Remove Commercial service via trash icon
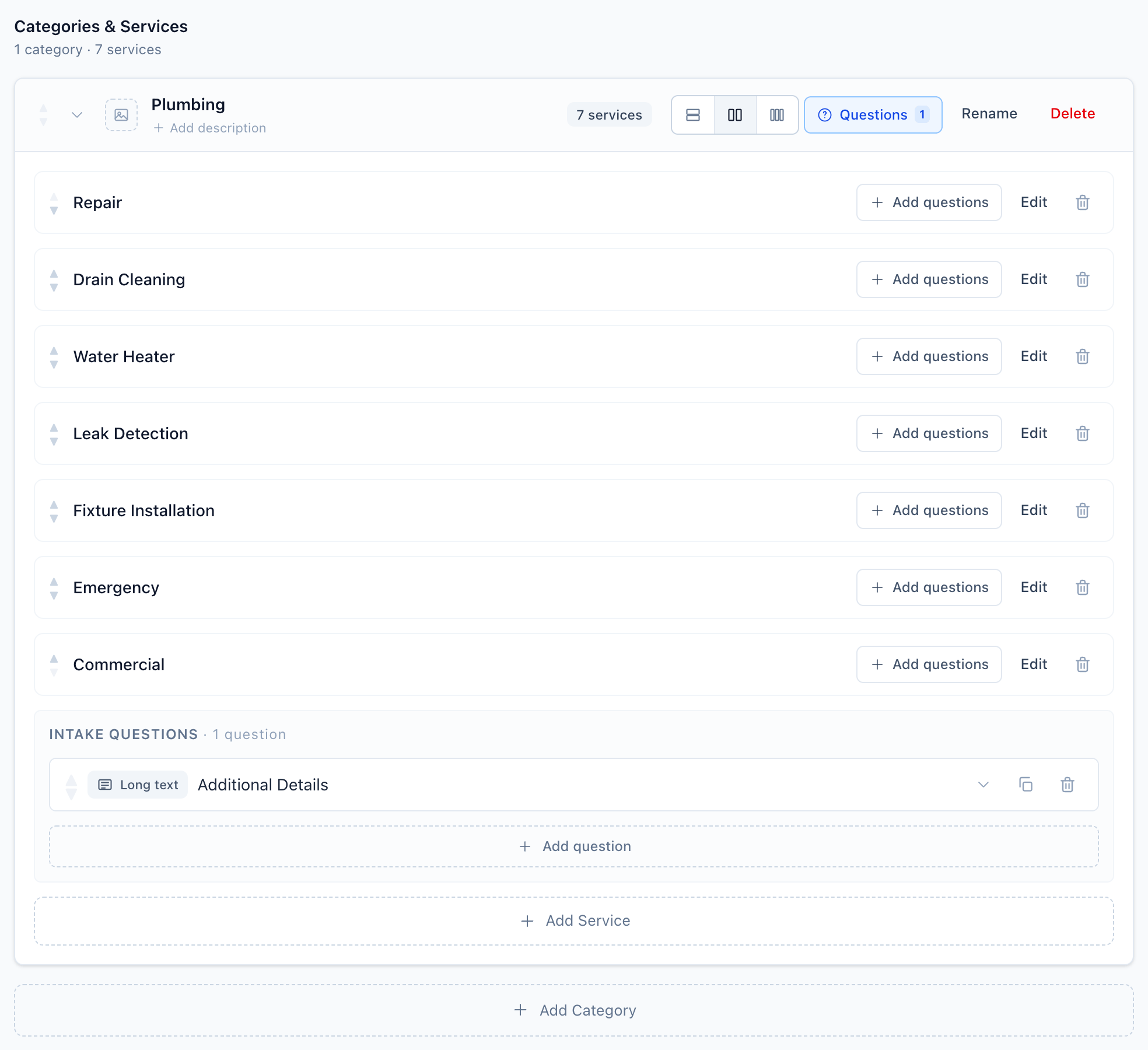Image resolution: width=1148 pixels, height=1050 pixels. [x=1083, y=664]
